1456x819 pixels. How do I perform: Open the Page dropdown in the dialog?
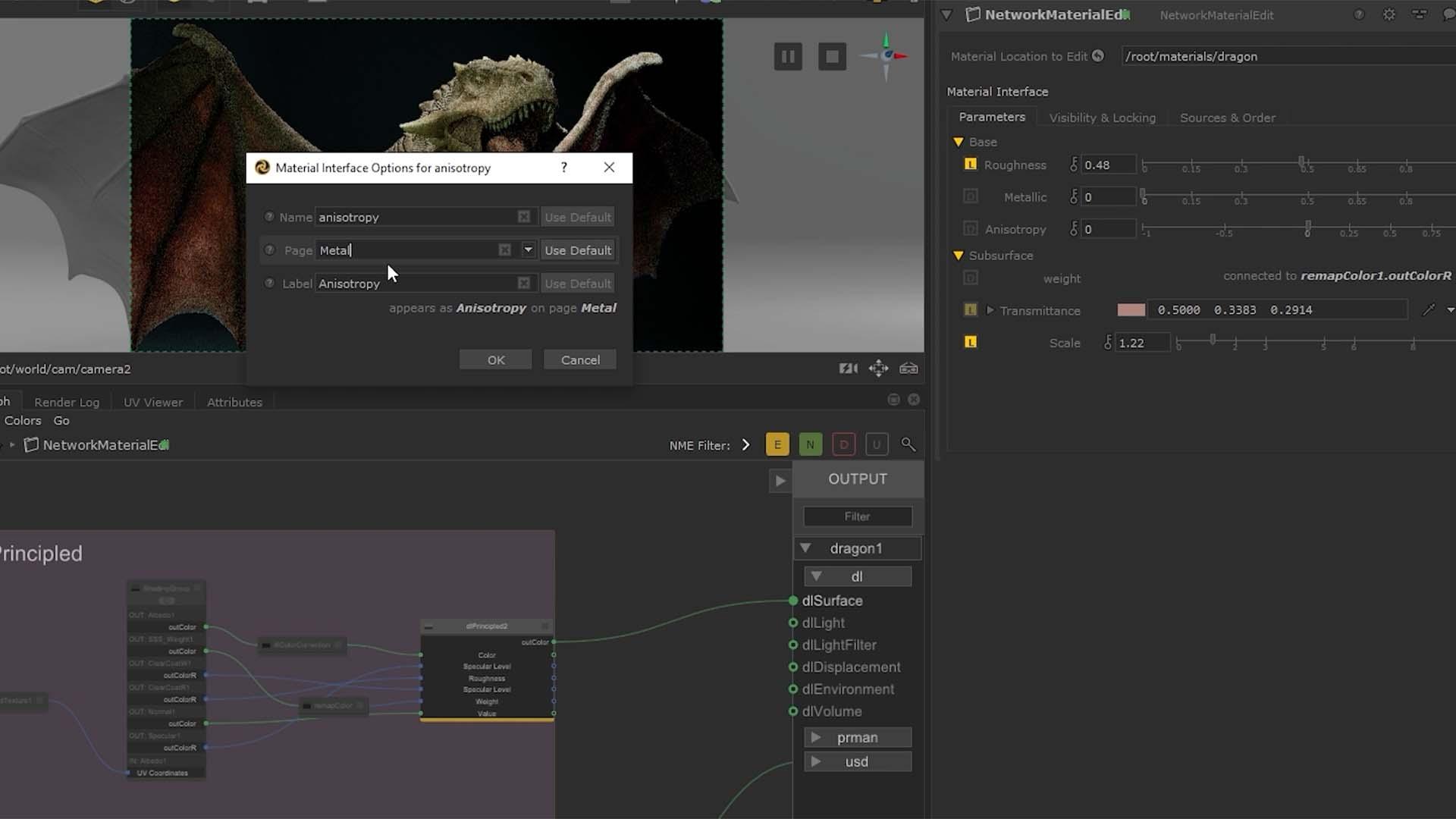528,249
